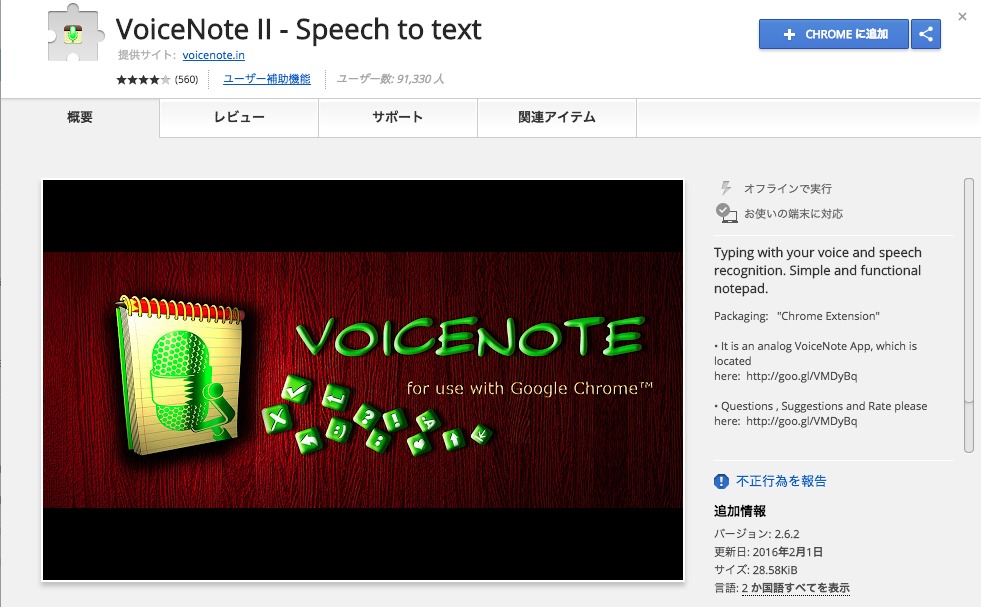Open the ユーザー補助機能 category link
The width and height of the screenshot is (981, 607).
[x=267, y=79]
